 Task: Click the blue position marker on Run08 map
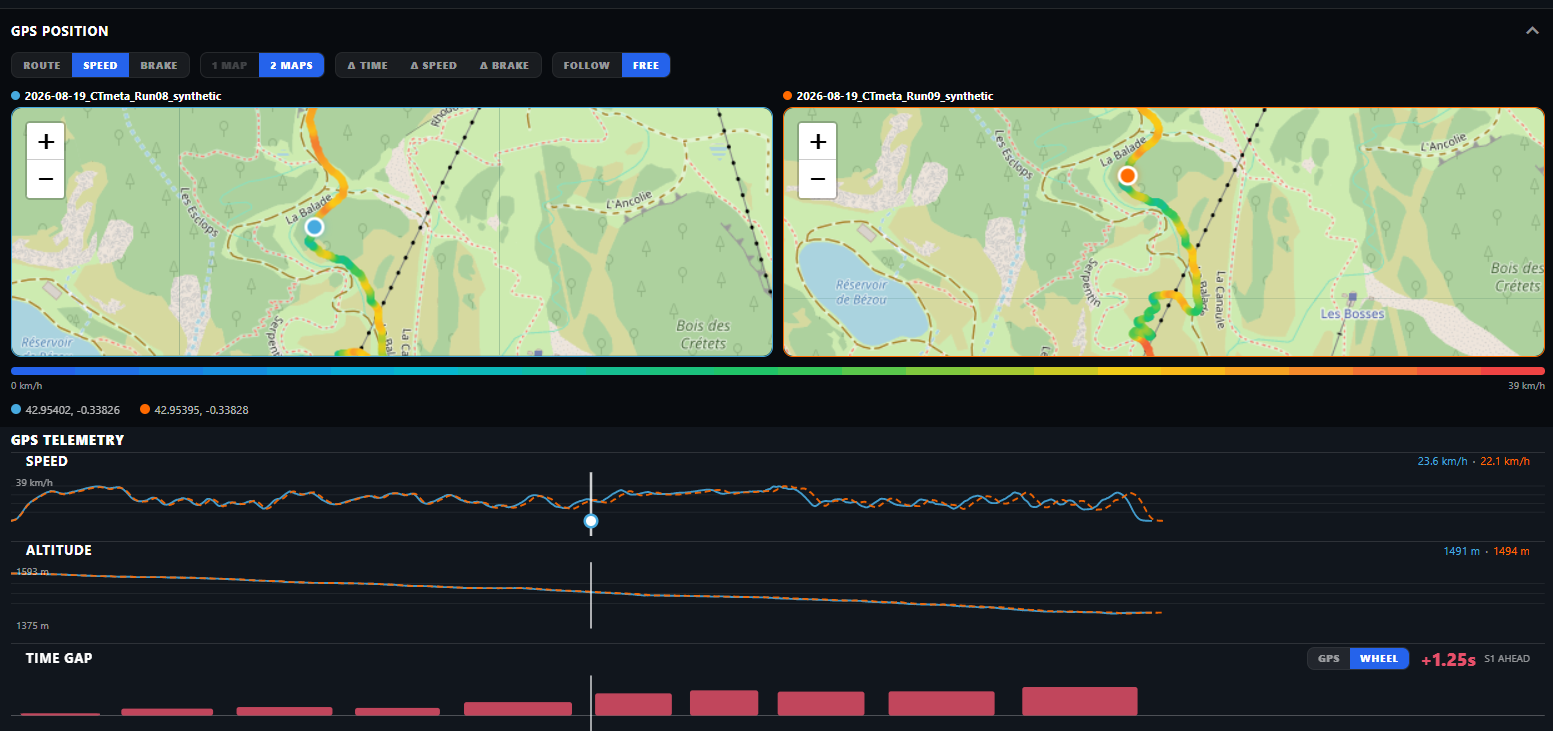(315, 227)
